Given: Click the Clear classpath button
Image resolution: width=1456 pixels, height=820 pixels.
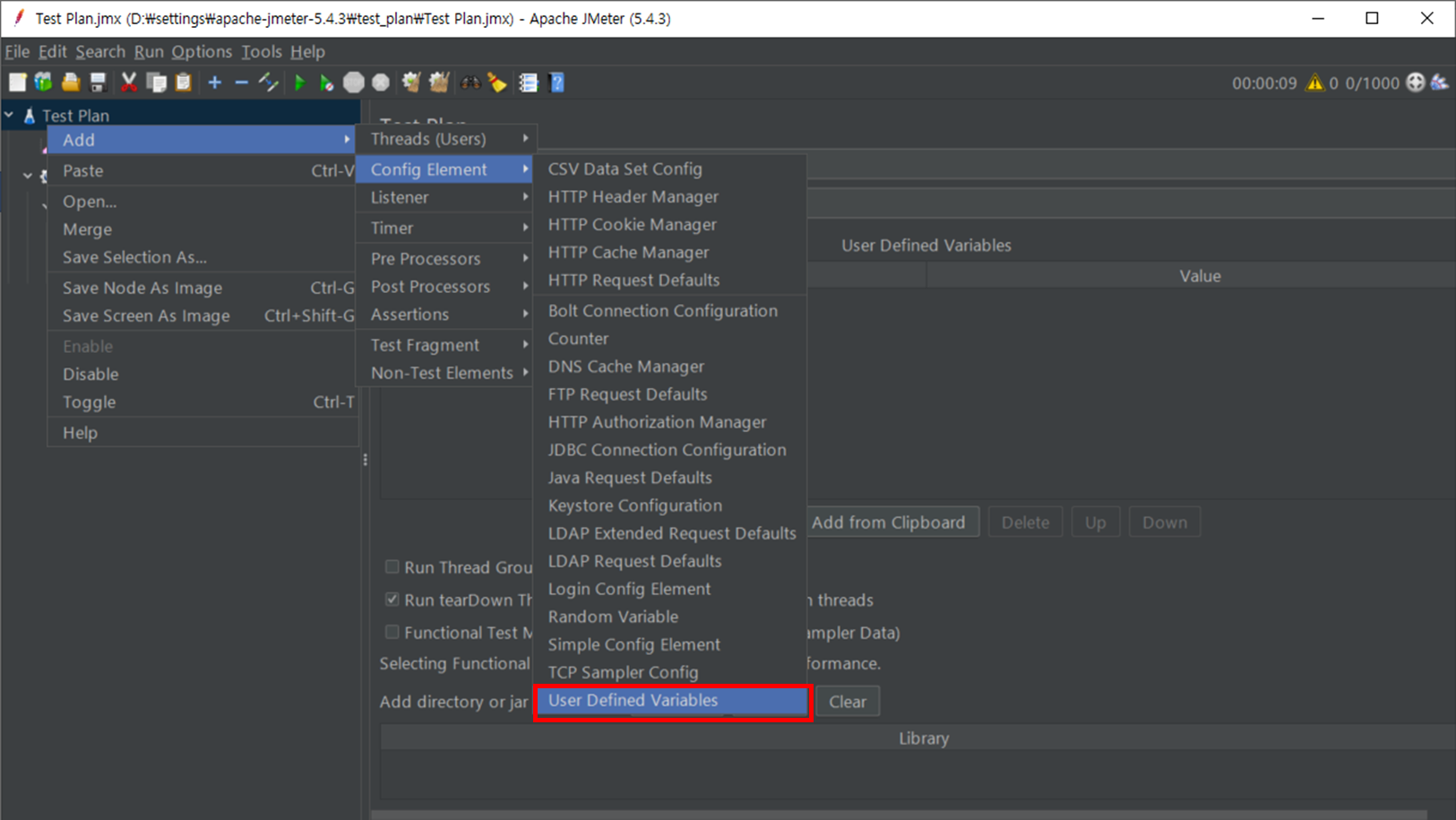Looking at the screenshot, I should (x=847, y=702).
